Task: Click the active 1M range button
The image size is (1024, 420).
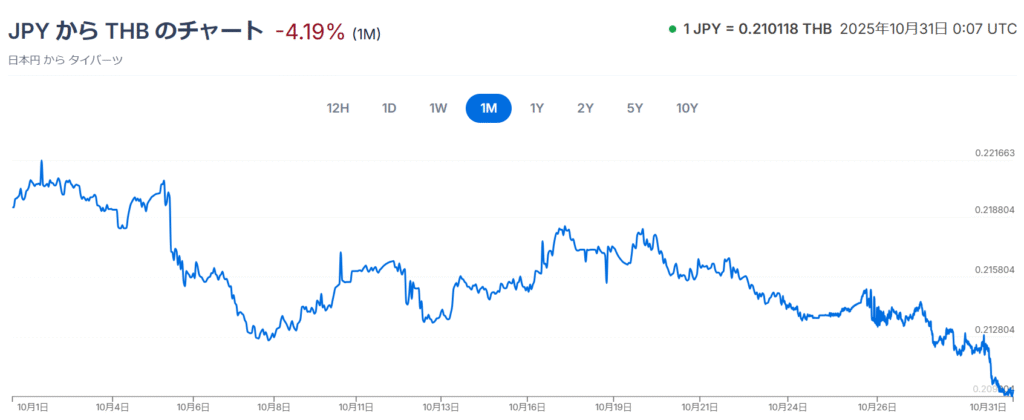Action: (x=489, y=108)
